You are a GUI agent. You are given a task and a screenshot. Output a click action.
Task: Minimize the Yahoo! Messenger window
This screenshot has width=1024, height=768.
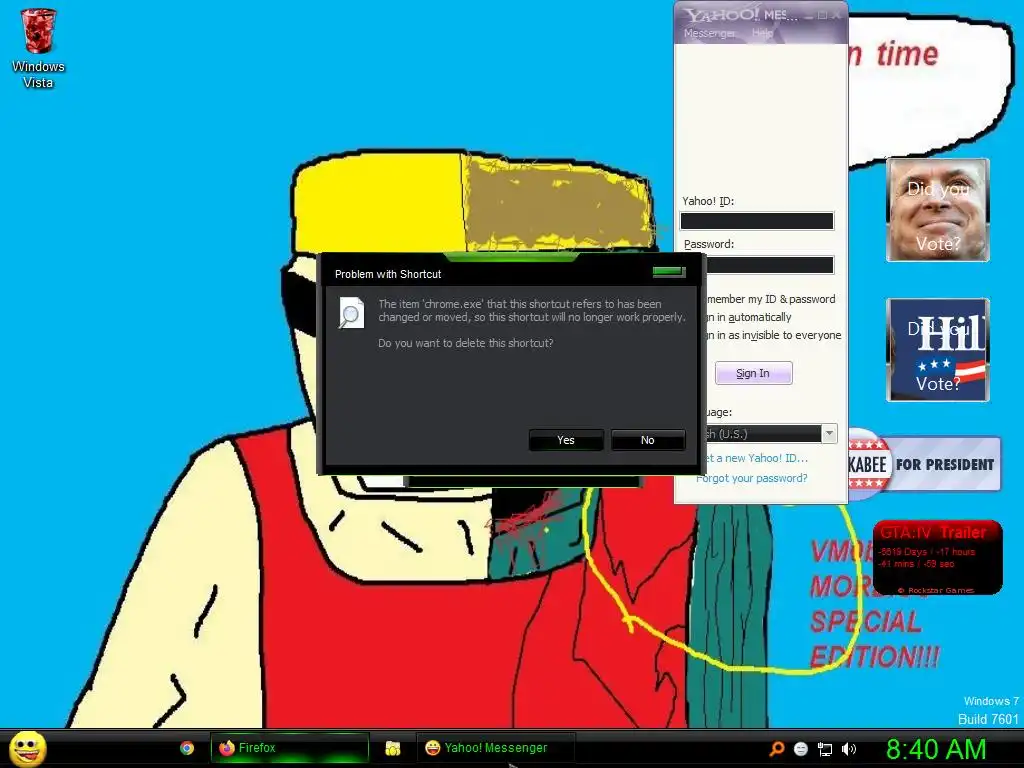(809, 15)
